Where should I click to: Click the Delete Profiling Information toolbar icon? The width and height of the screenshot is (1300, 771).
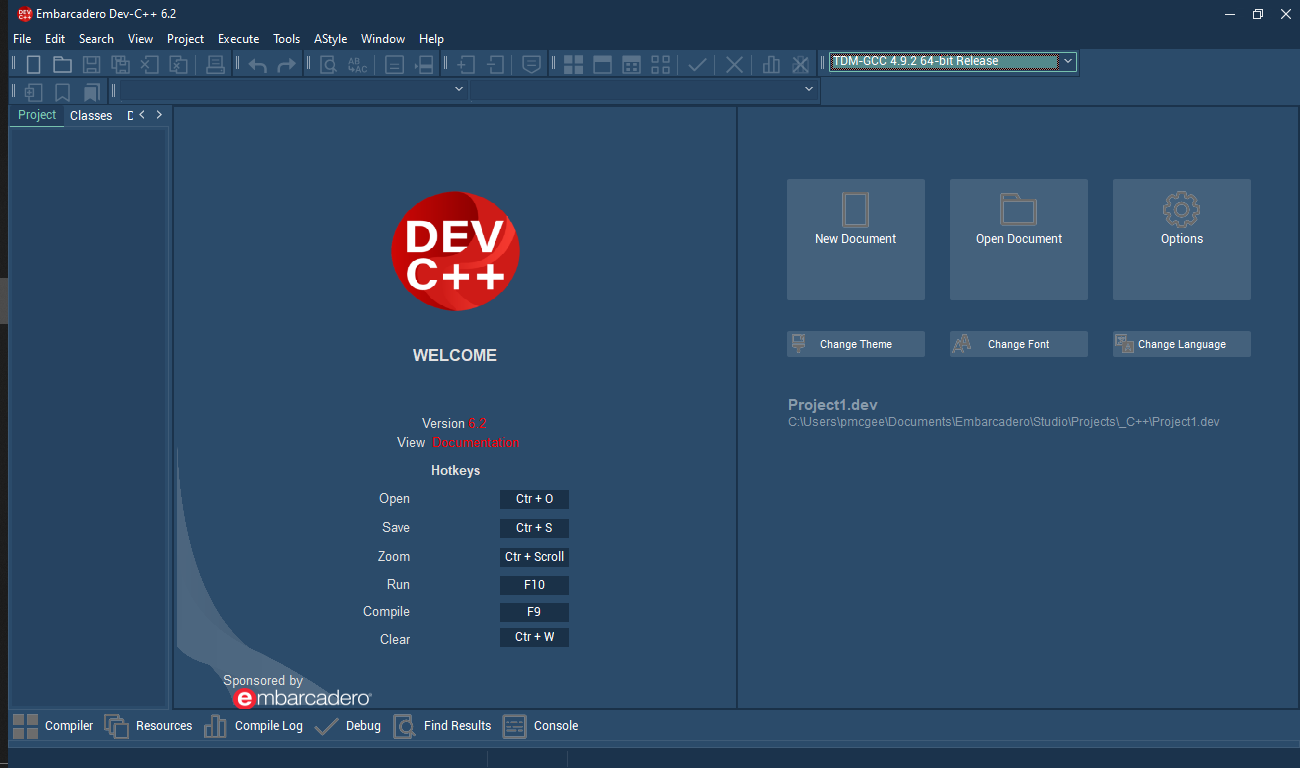pos(800,65)
